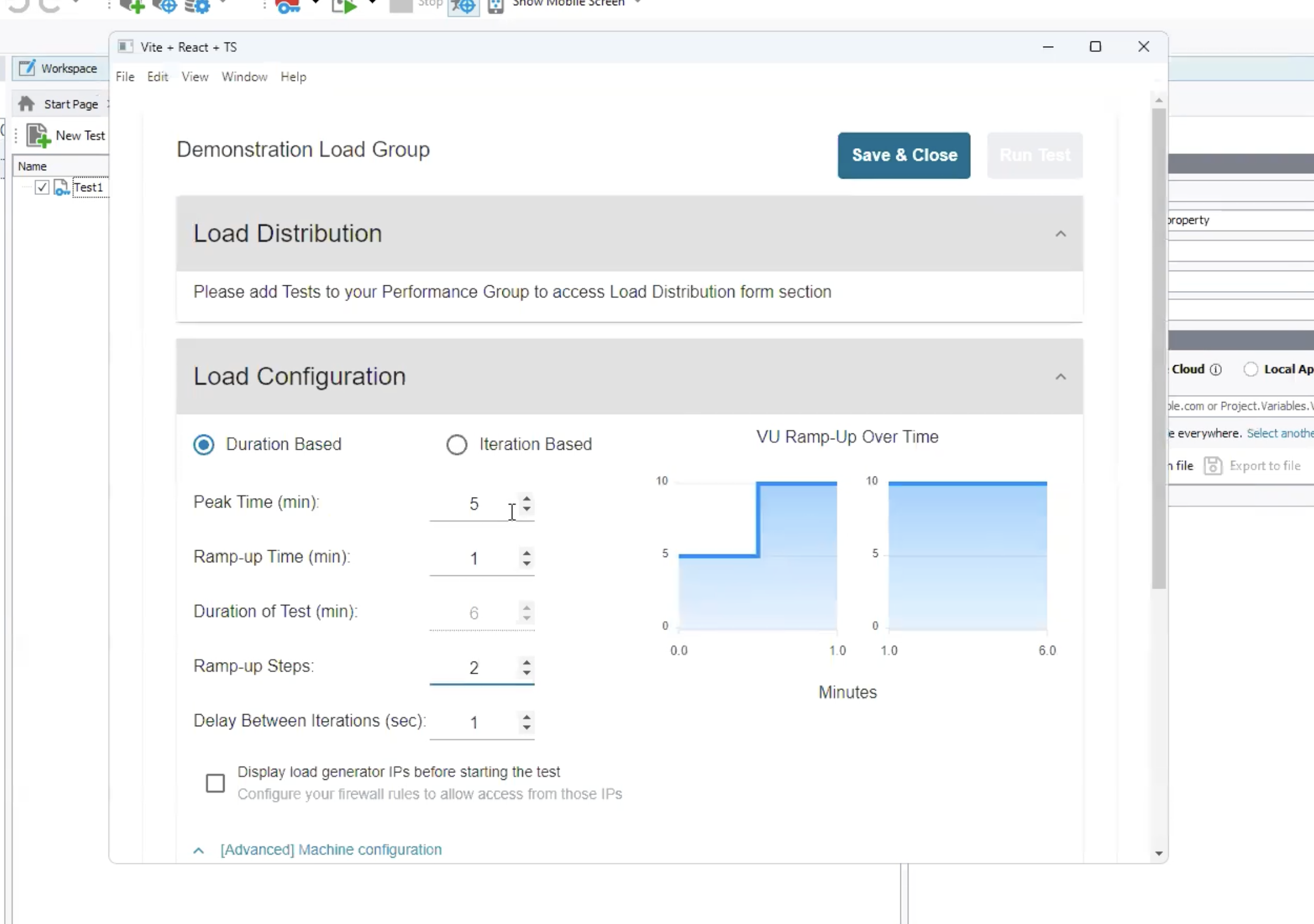Viewport: 1314px width, 924px height.
Task: Click the Show Mobile Screen phone icon
Action: 495,6
